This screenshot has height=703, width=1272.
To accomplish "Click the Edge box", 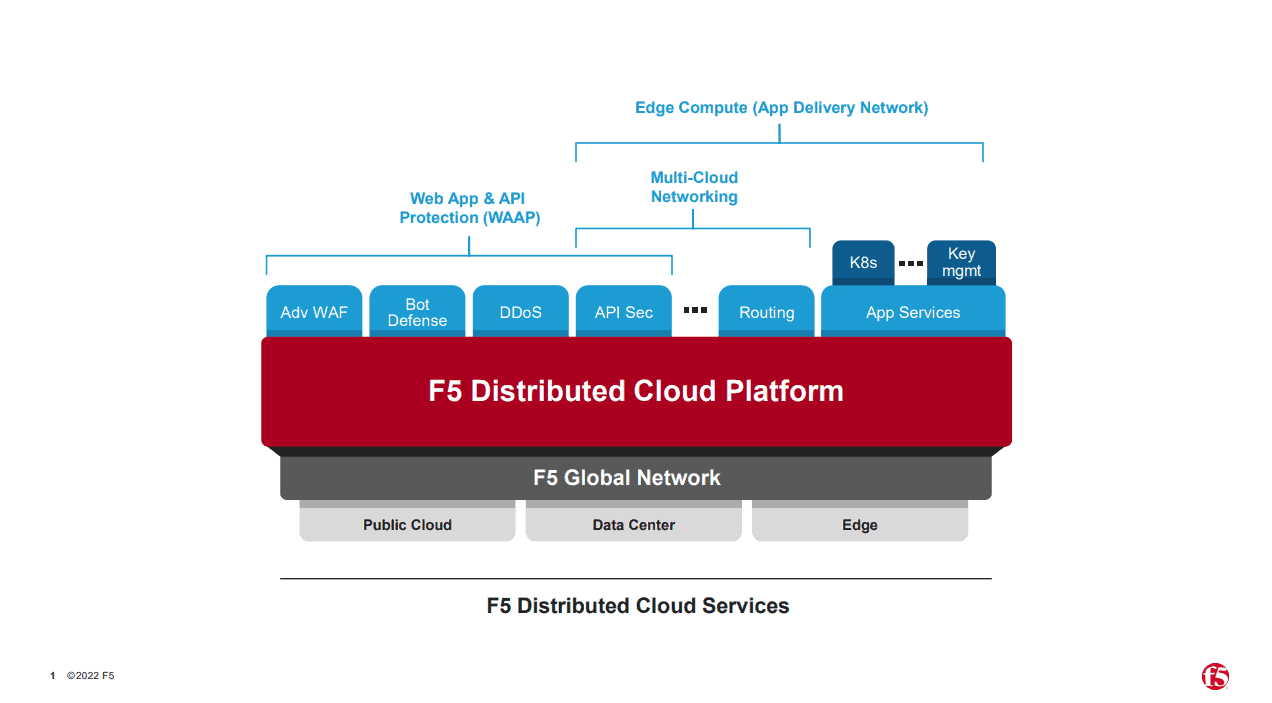I will click(x=859, y=525).
